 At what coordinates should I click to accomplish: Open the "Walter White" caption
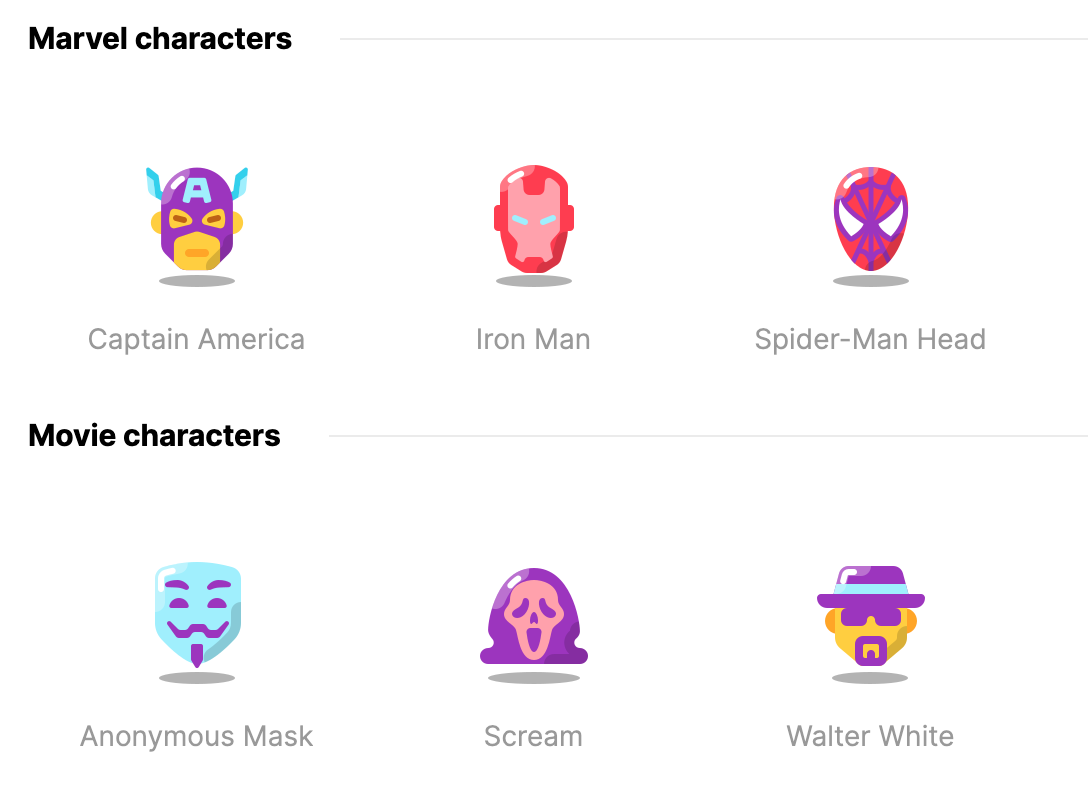coord(870,737)
